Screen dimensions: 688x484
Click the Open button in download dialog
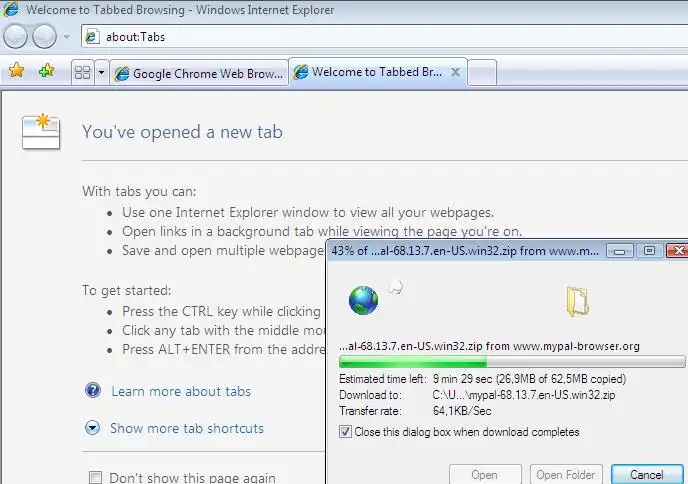484,474
